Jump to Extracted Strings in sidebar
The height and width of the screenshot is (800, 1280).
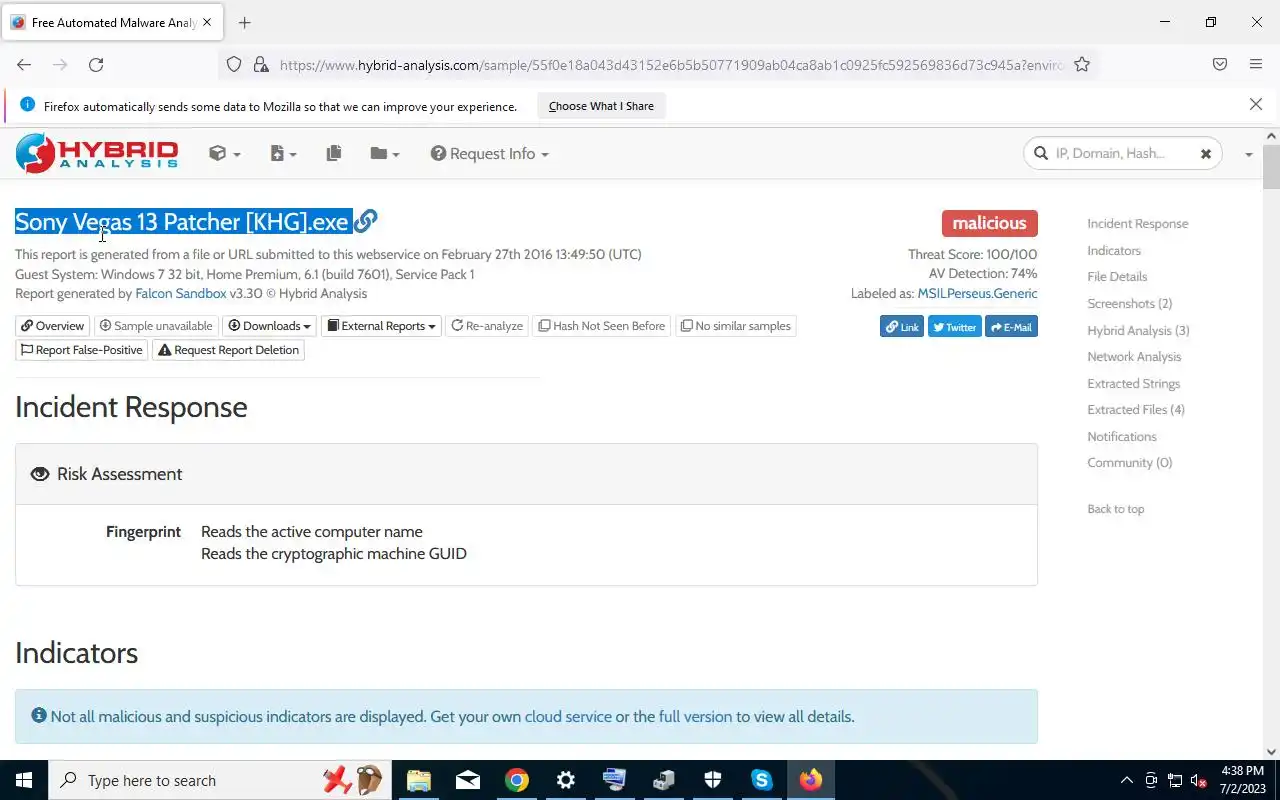[1134, 384]
